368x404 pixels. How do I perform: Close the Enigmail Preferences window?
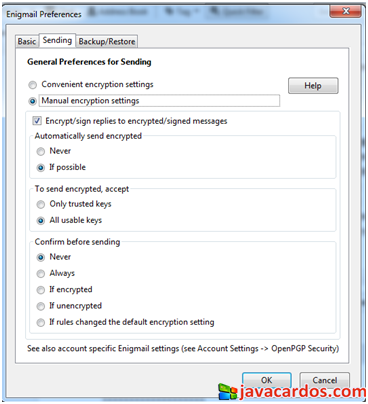pos(345,11)
